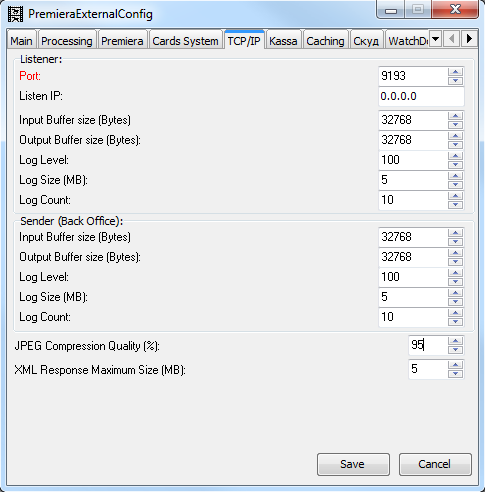Image resolution: width=485 pixels, height=492 pixels.
Task: Open the Скуд tab
Action: [x=366, y=41]
